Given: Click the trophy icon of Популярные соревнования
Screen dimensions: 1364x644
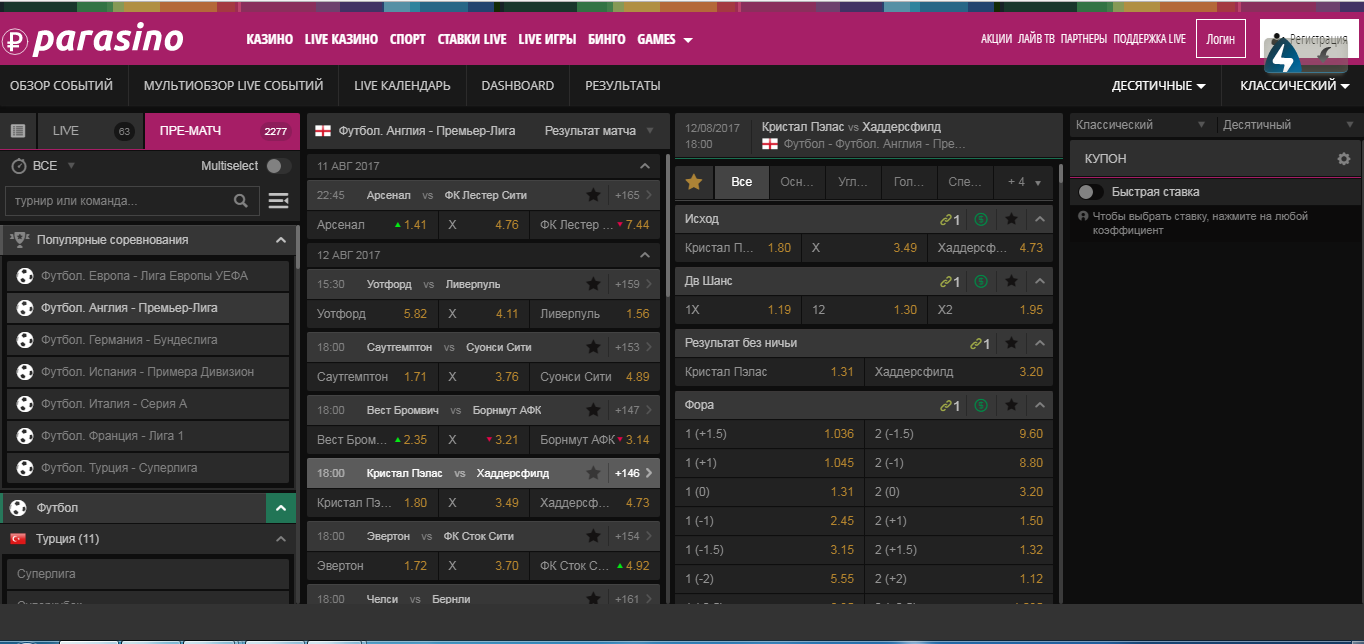Looking at the screenshot, I should coord(19,240).
